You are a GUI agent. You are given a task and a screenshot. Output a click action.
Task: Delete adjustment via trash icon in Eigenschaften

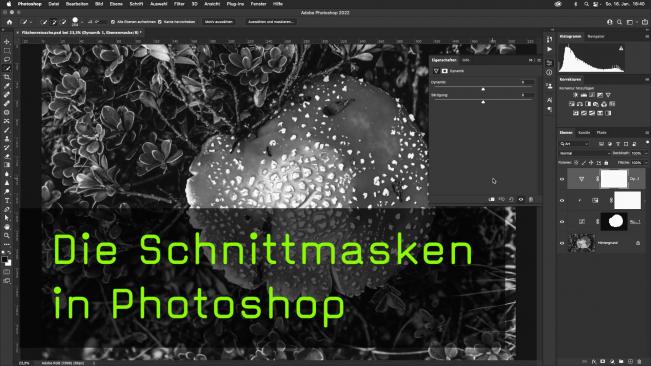coord(531,200)
